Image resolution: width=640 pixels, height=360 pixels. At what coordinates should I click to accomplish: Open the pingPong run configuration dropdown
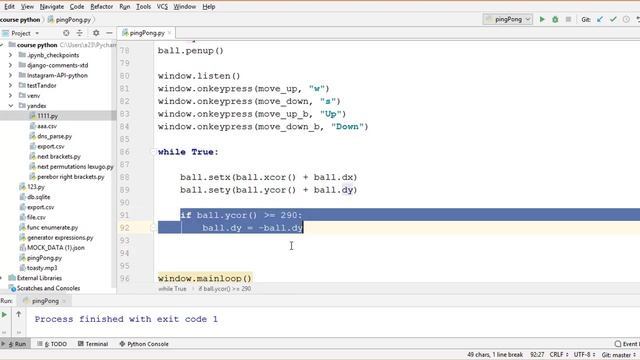click(507, 19)
